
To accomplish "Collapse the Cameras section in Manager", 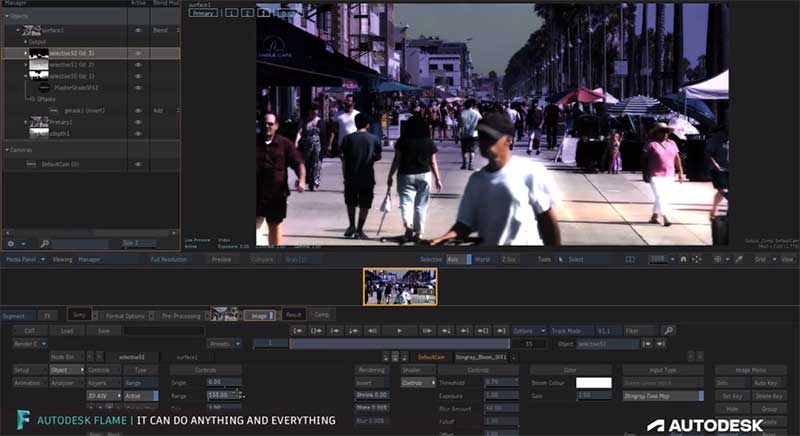I will point(7,150).
